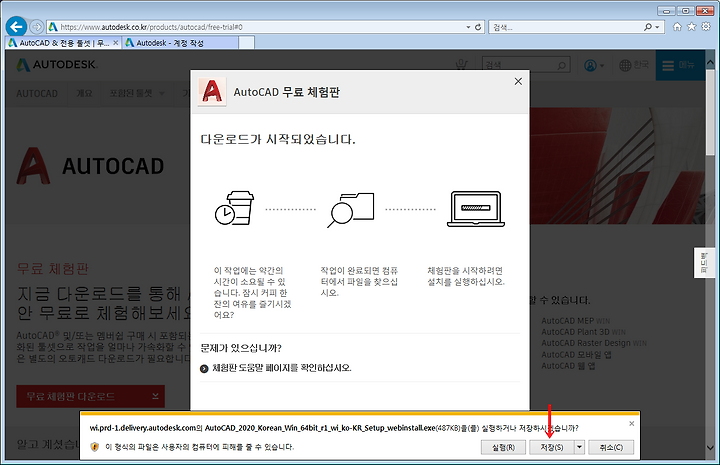720x465 pixels.
Task: Click the arrow bullet beside 체험판 도움말
Action: [x=204, y=369]
